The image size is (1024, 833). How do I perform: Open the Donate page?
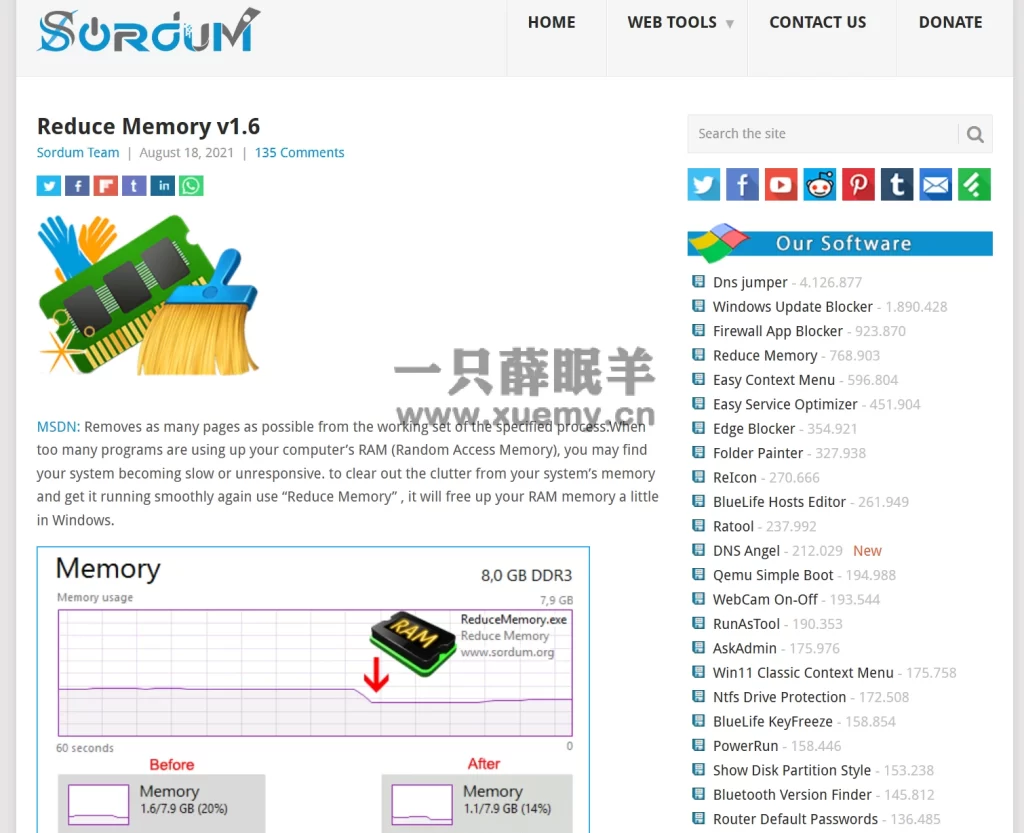950,22
